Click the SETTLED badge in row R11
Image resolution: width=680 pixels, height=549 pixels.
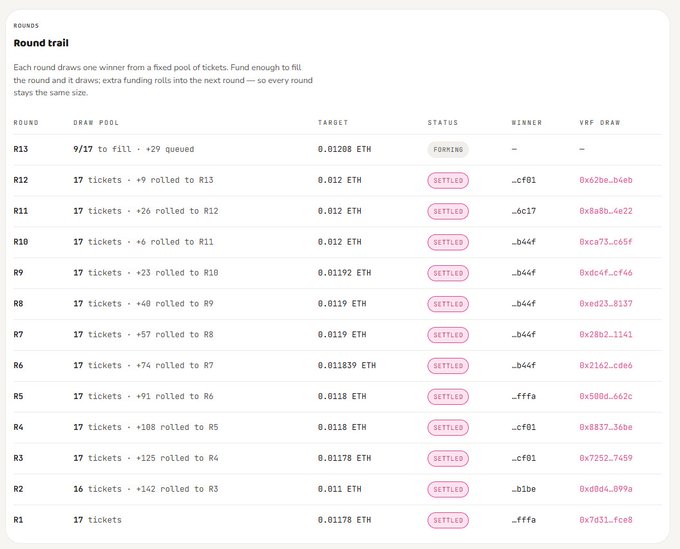pyautogui.click(x=448, y=211)
